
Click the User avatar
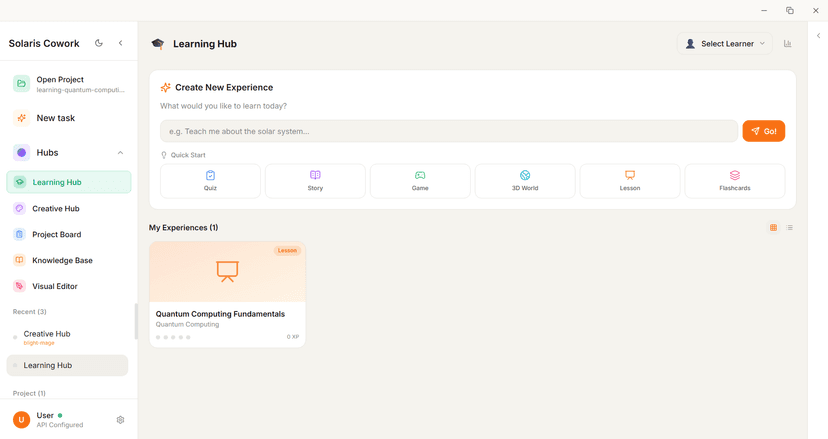point(21,420)
